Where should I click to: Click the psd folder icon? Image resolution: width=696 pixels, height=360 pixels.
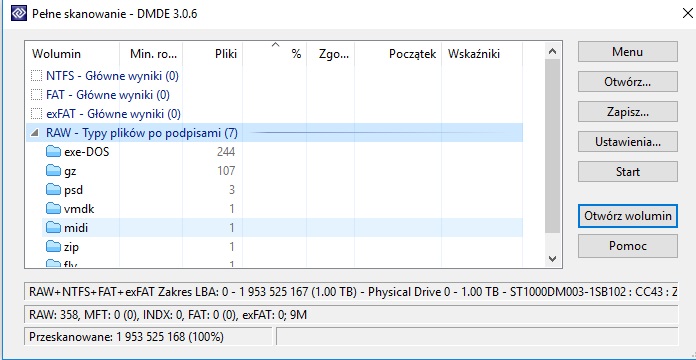coord(53,190)
